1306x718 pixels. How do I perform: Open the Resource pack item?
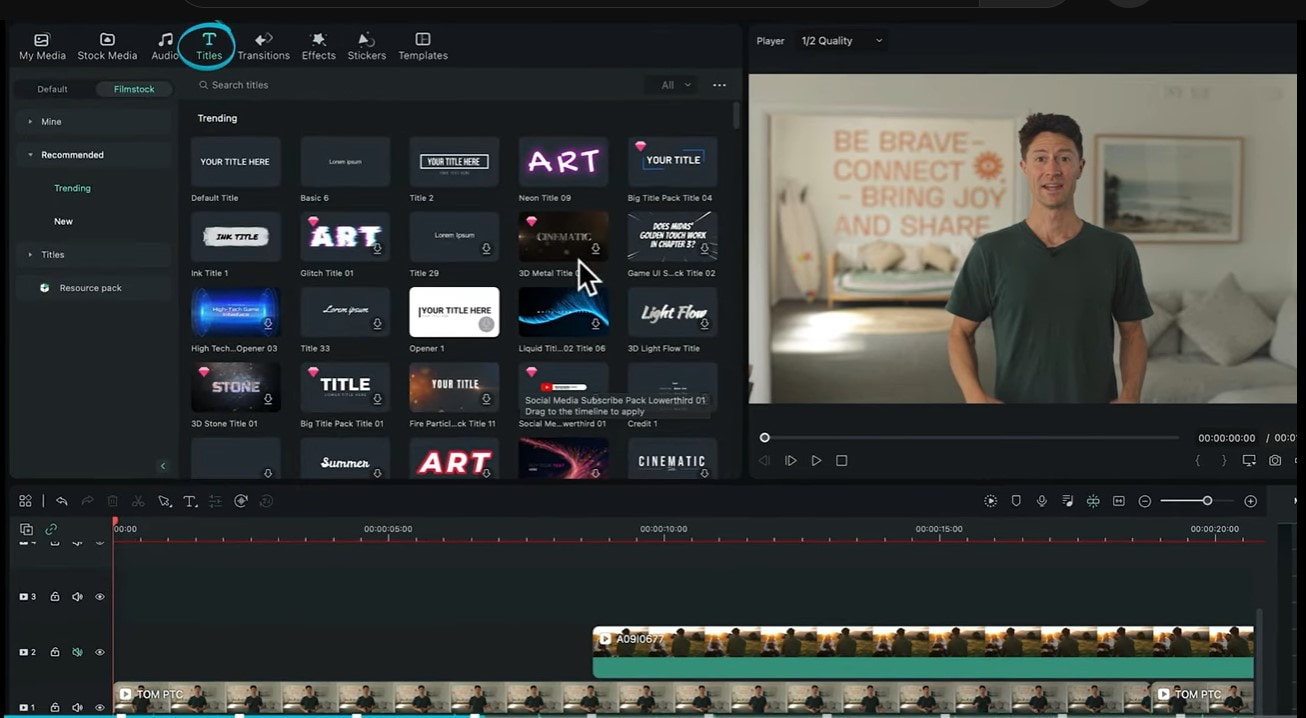coord(94,288)
